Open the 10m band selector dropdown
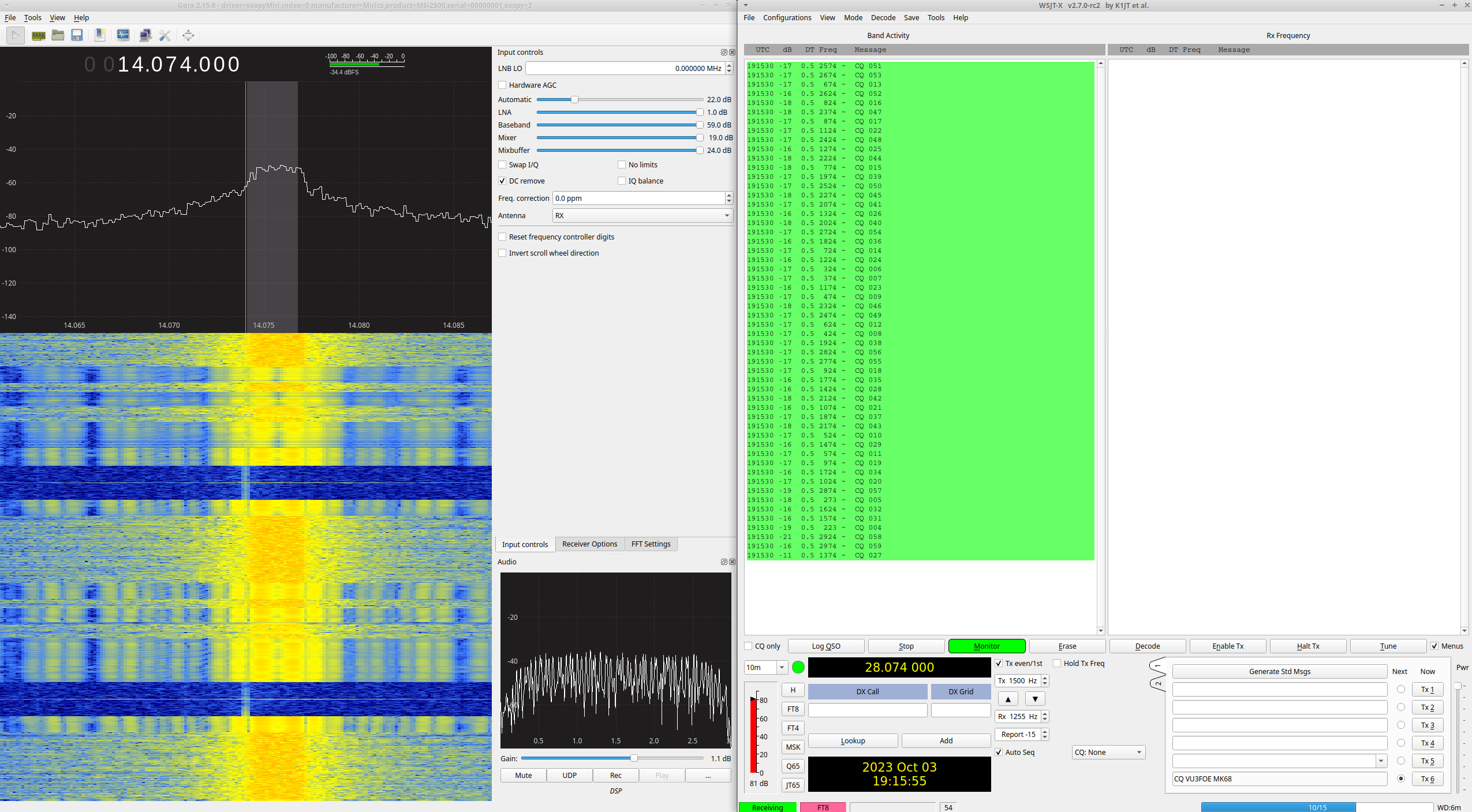The image size is (1472, 812). pyautogui.click(x=765, y=667)
